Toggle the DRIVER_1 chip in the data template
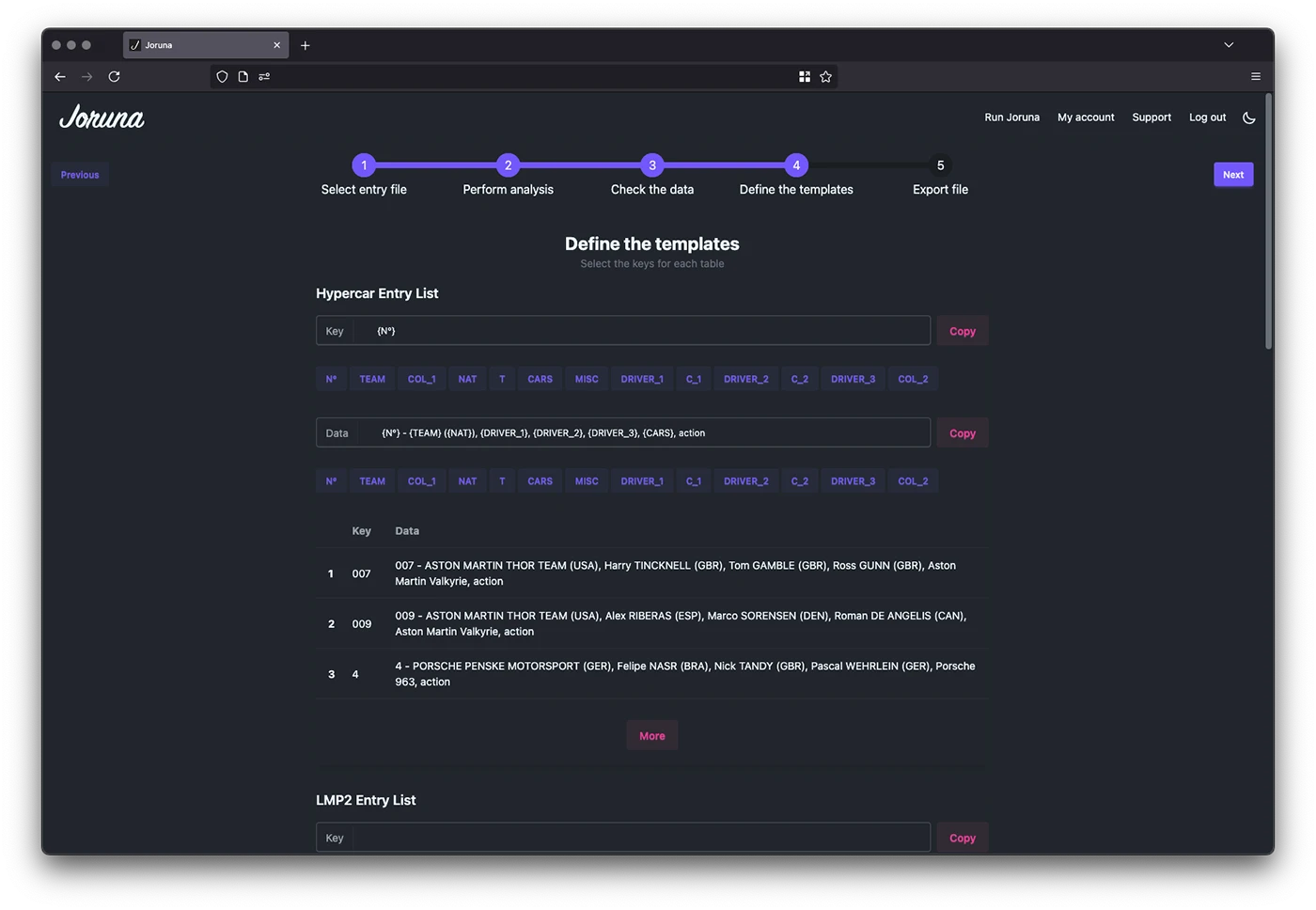The height and width of the screenshot is (910, 1316). [x=642, y=480]
